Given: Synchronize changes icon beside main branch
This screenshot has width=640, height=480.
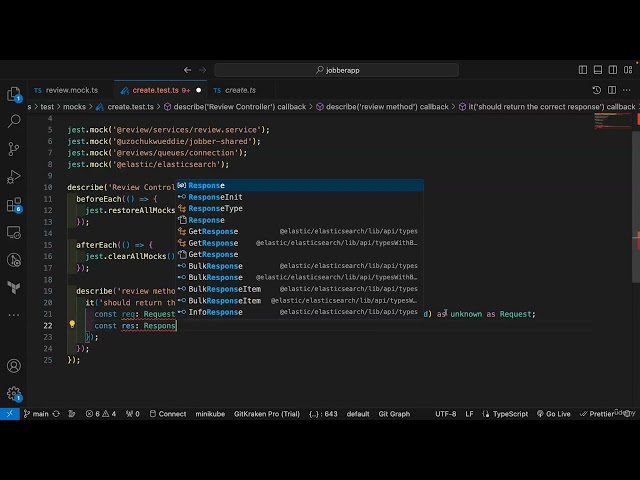Looking at the screenshot, I should pyautogui.click(x=56, y=414).
